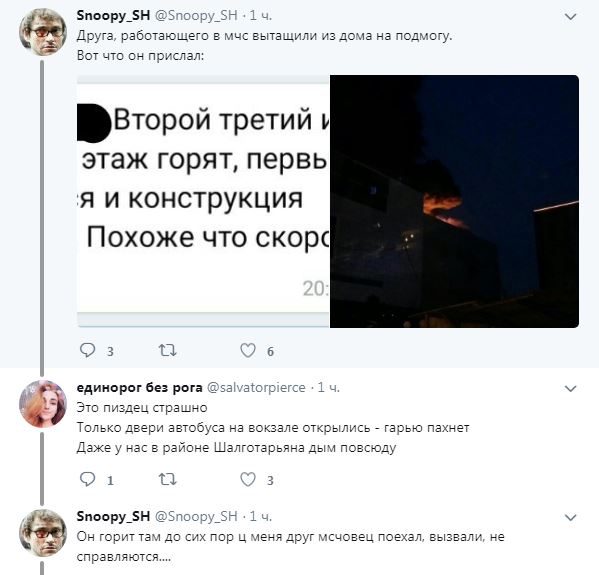Open the message screenshot image attachment
This screenshot has width=599, height=575.
[x=203, y=201]
